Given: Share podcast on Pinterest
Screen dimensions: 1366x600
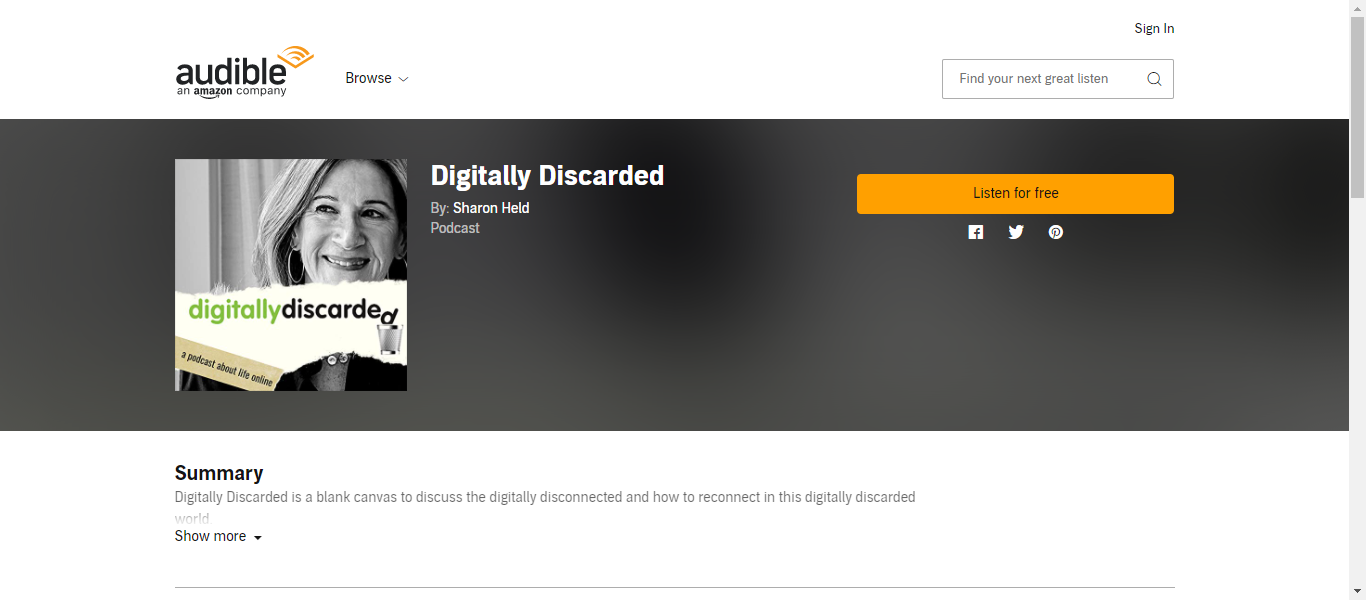Looking at the screenshot, I should [1056, 232].
